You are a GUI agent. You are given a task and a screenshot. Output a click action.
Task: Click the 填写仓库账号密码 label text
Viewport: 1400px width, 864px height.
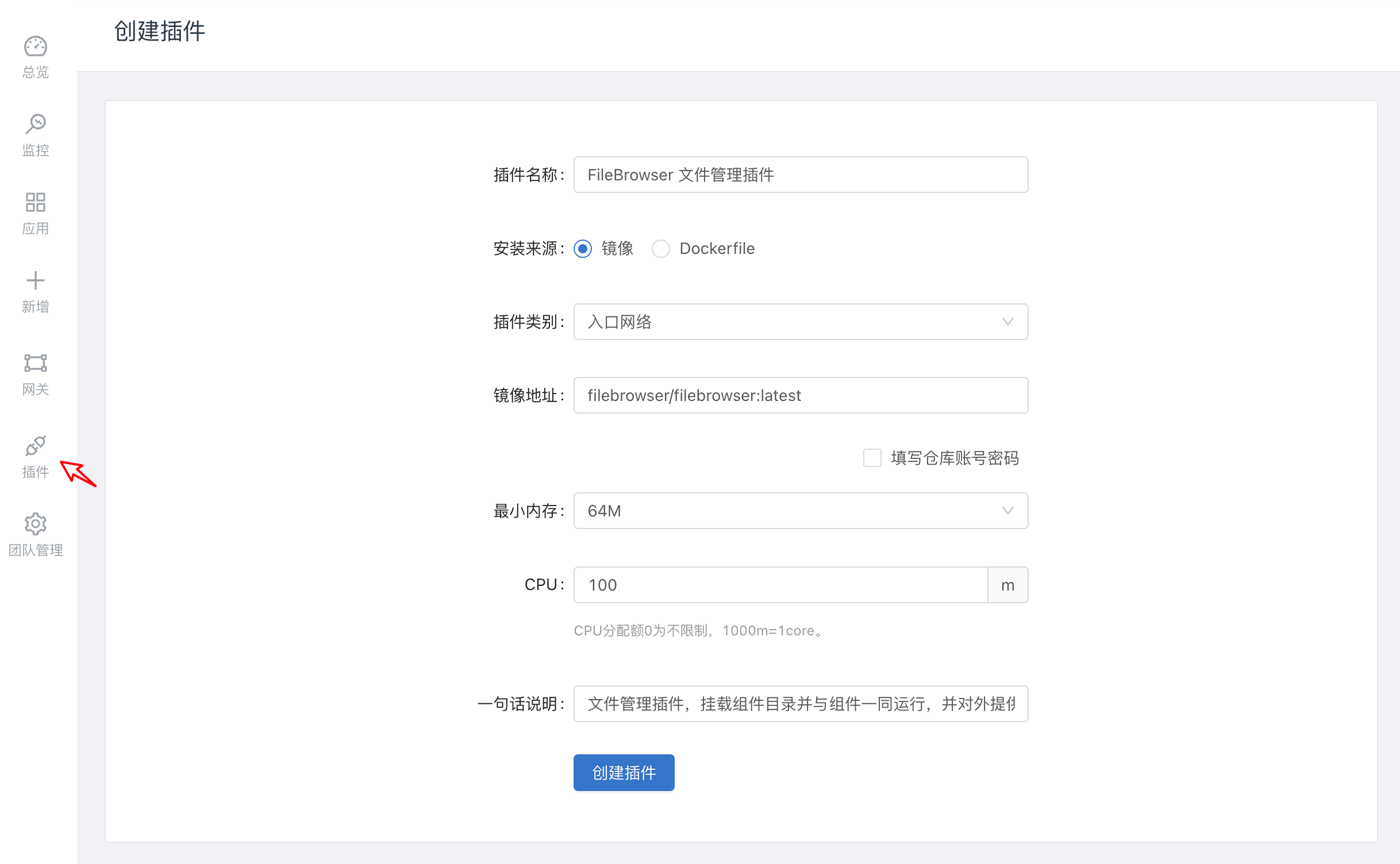pos(955,458)
